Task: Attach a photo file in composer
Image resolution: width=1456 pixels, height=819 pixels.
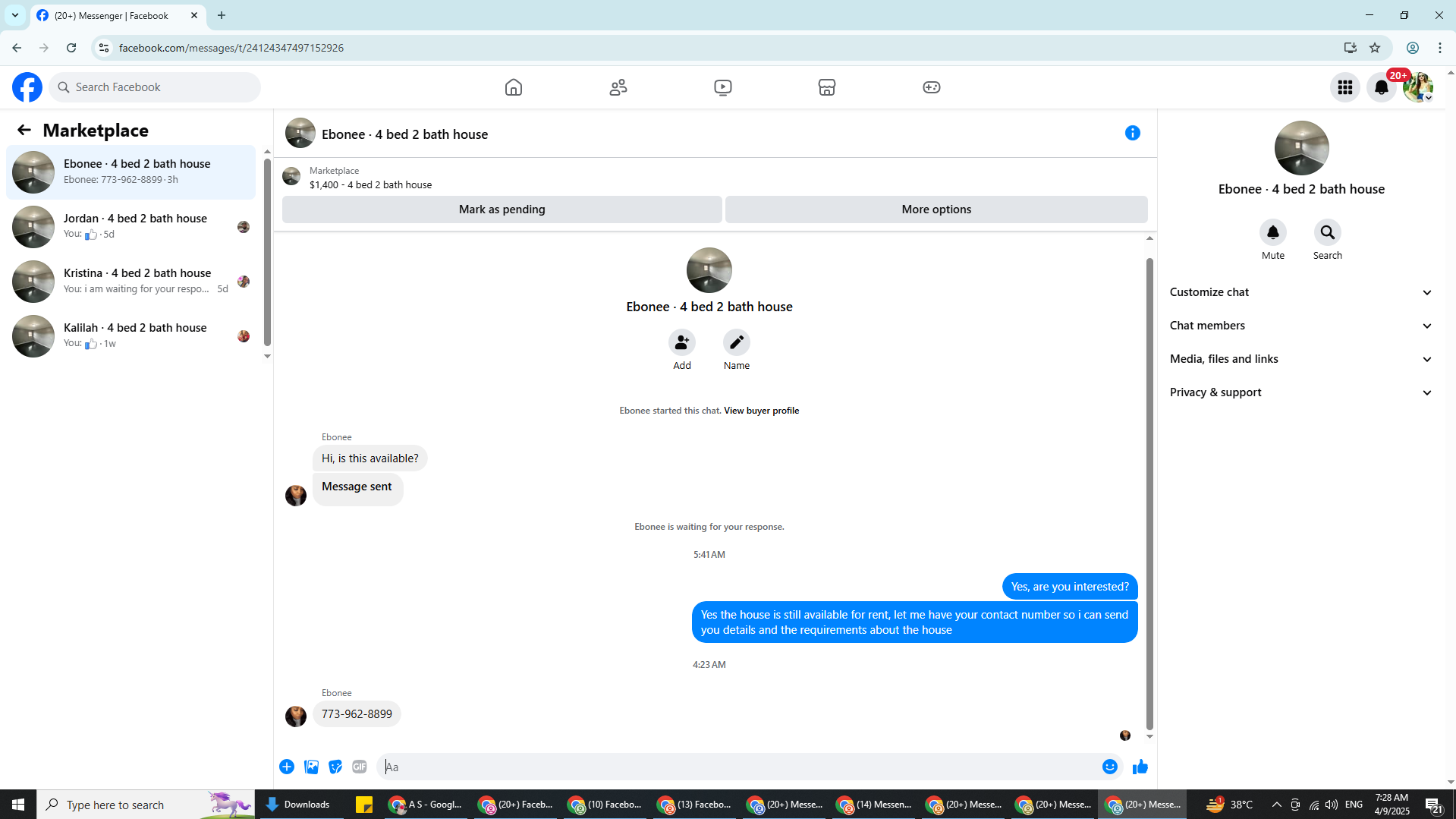Action: [x=311, y=767]
